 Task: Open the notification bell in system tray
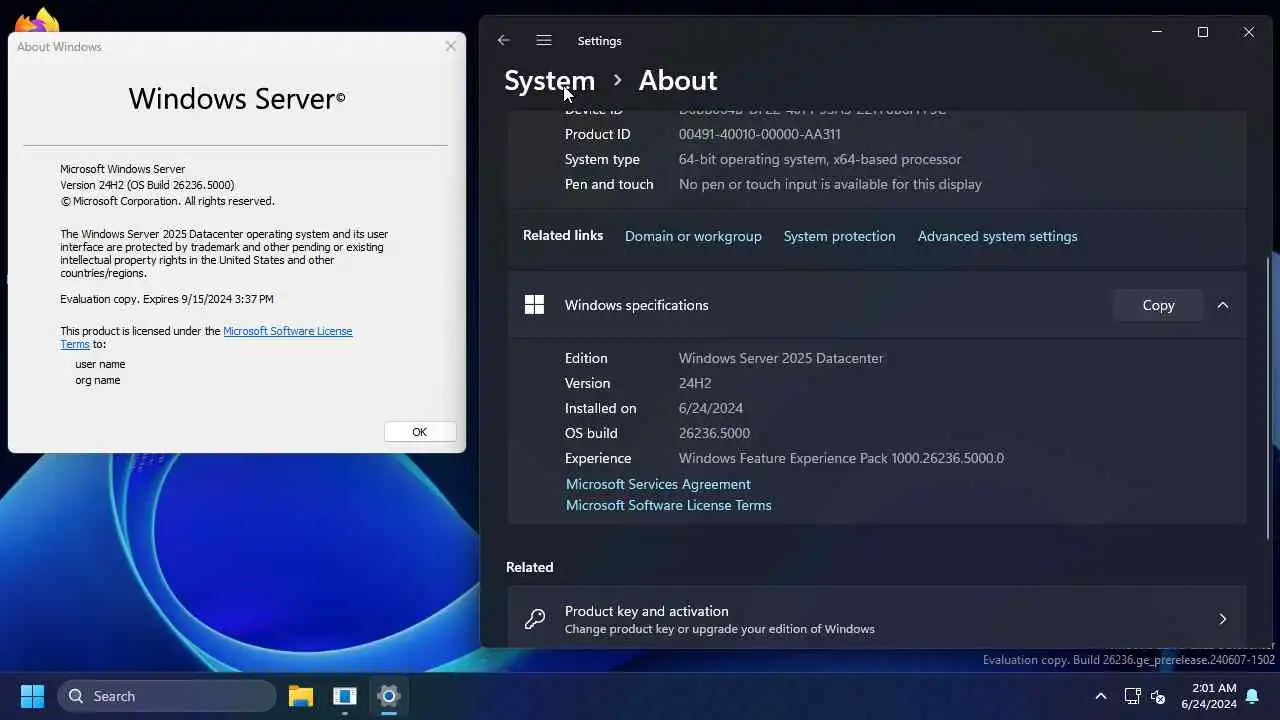coord(1251,696)
